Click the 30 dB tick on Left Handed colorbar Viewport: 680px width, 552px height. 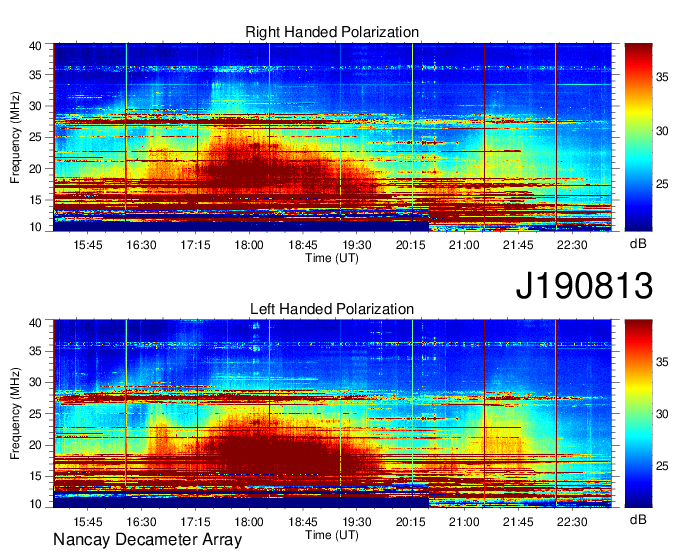(662, 414)
